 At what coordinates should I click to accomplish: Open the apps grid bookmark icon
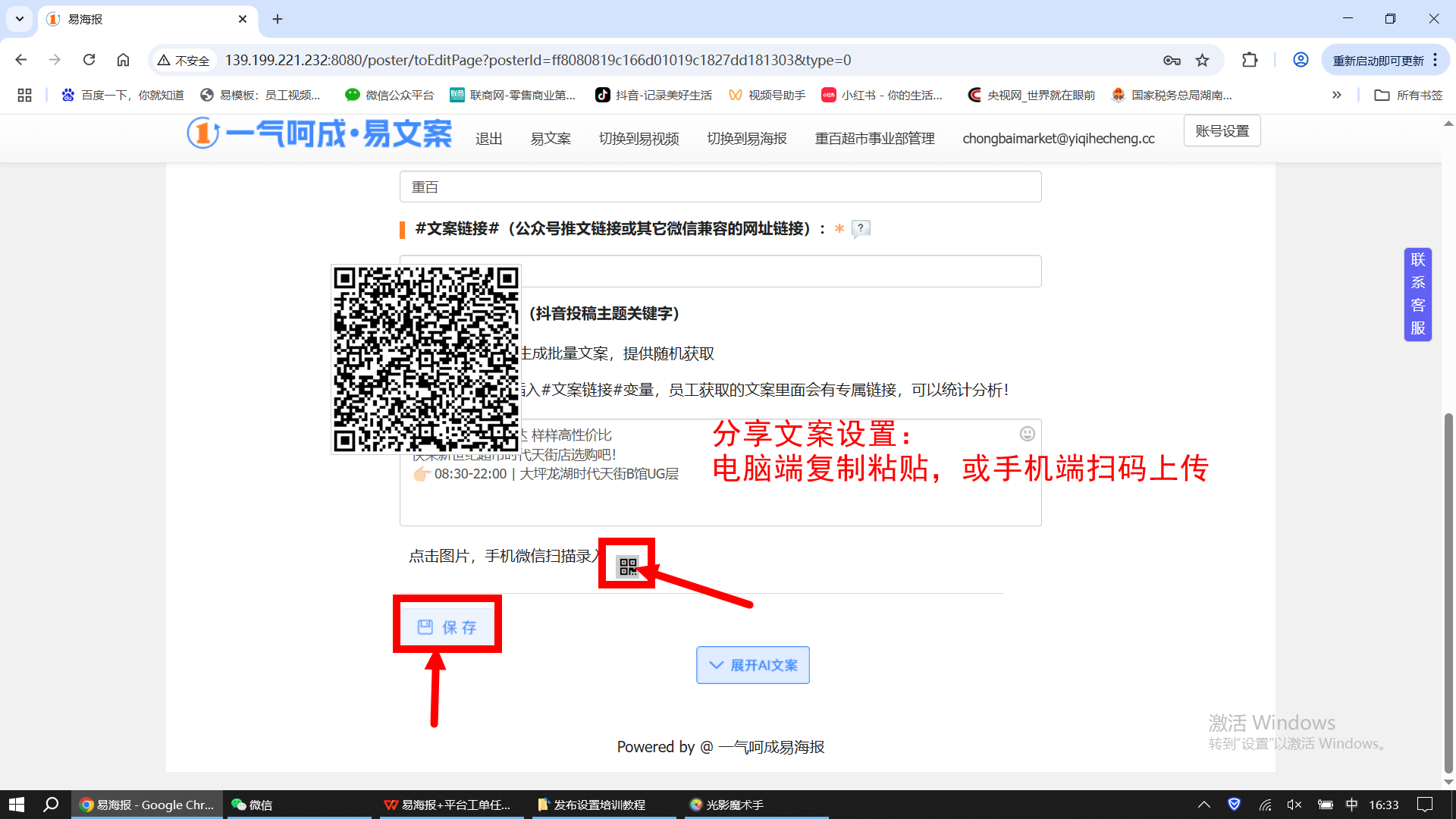click(24, 95)
